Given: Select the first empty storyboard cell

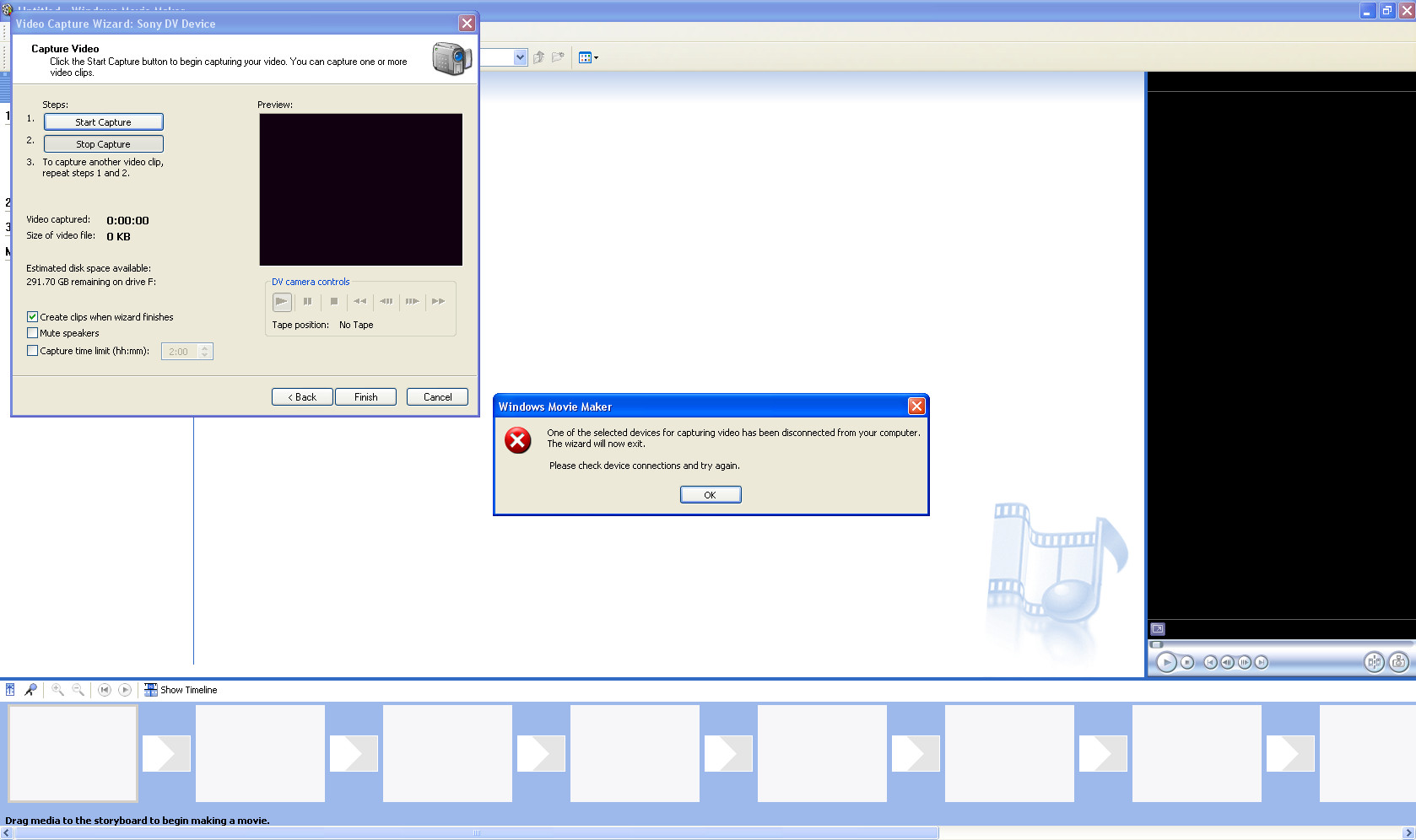Looking at the screenshot, I should coord(73,753).
